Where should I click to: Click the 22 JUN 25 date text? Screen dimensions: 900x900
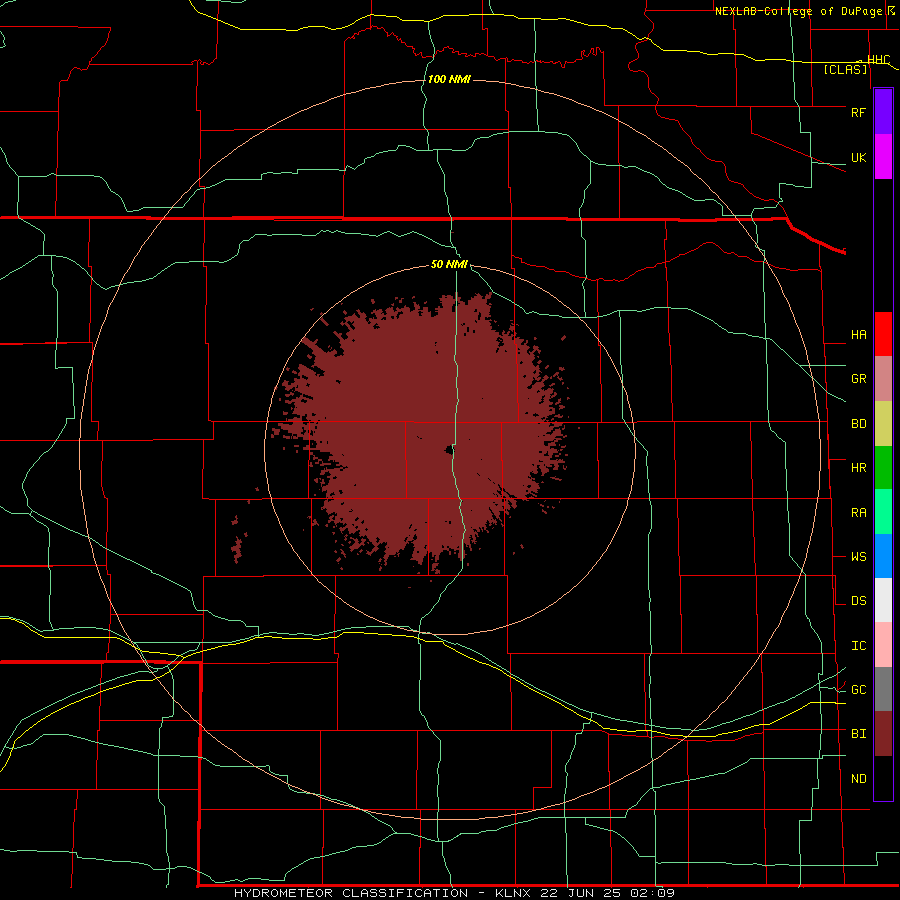(x=580, y=893)
